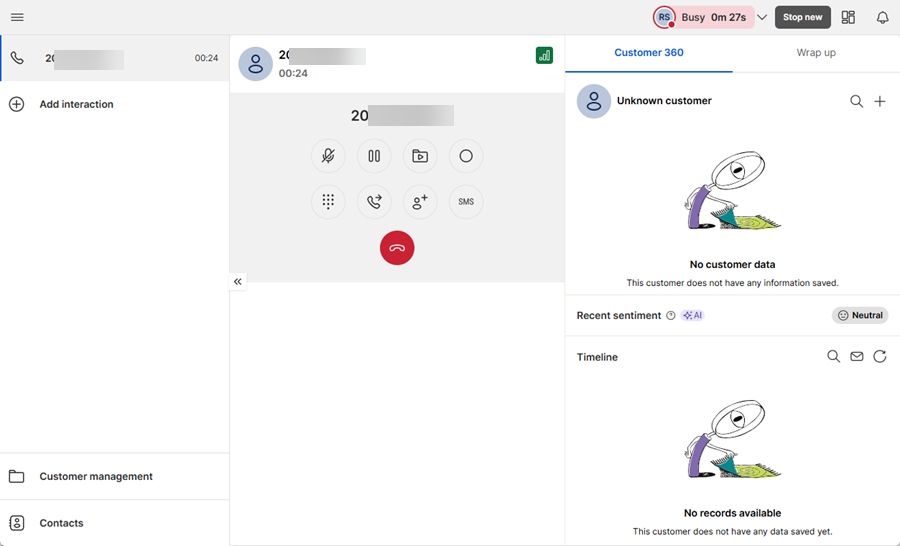Switch to the Wrap up tab

(816, 52)
